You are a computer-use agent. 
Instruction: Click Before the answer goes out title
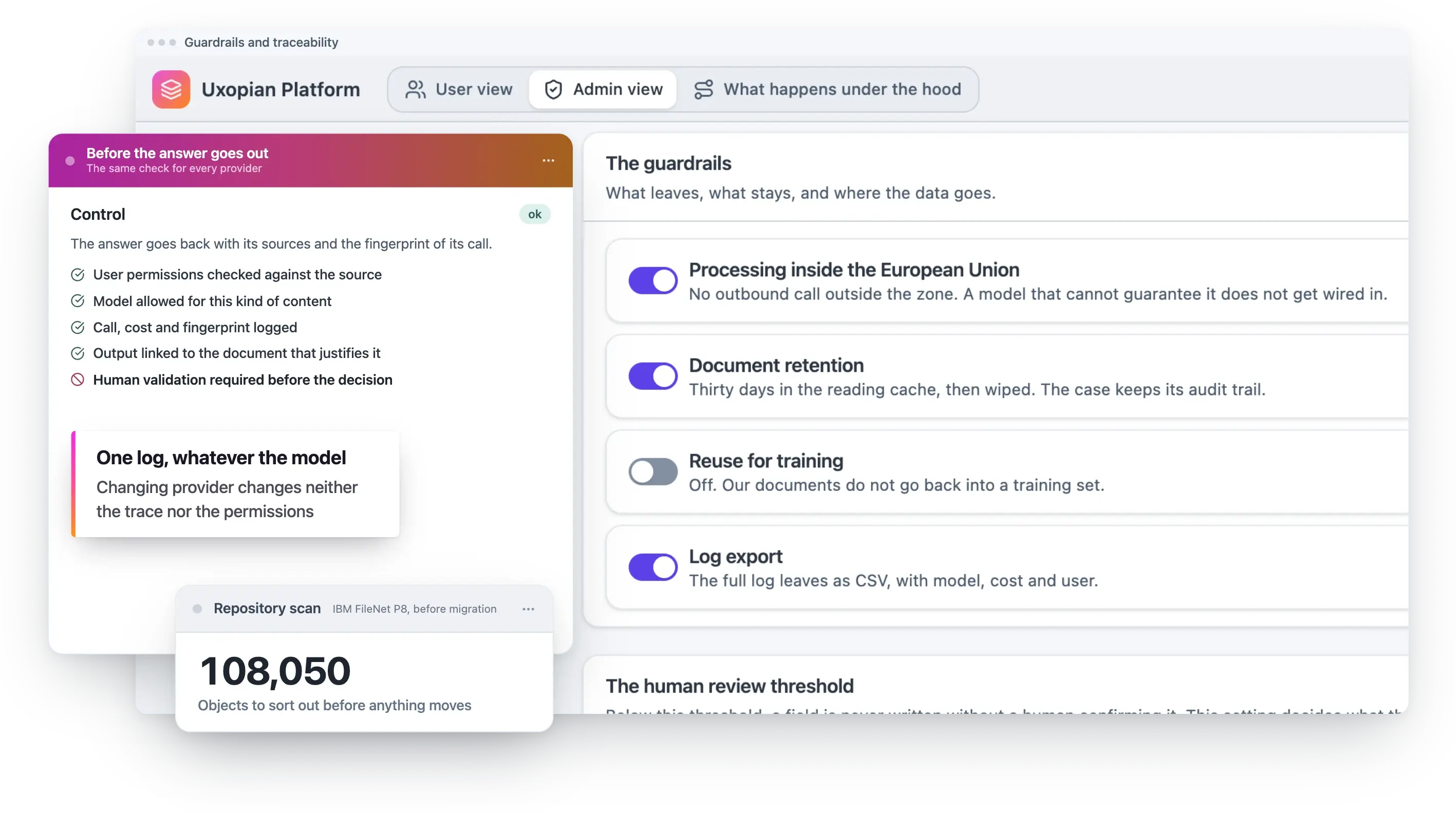(177, 153)
